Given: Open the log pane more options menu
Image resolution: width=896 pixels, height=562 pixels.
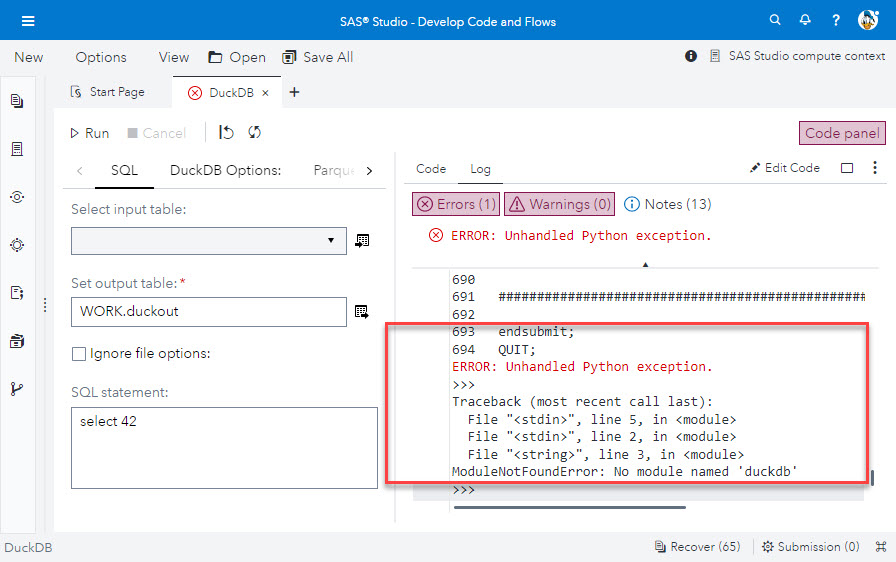Looking at the screenshot, I should (x=875, y=167).
